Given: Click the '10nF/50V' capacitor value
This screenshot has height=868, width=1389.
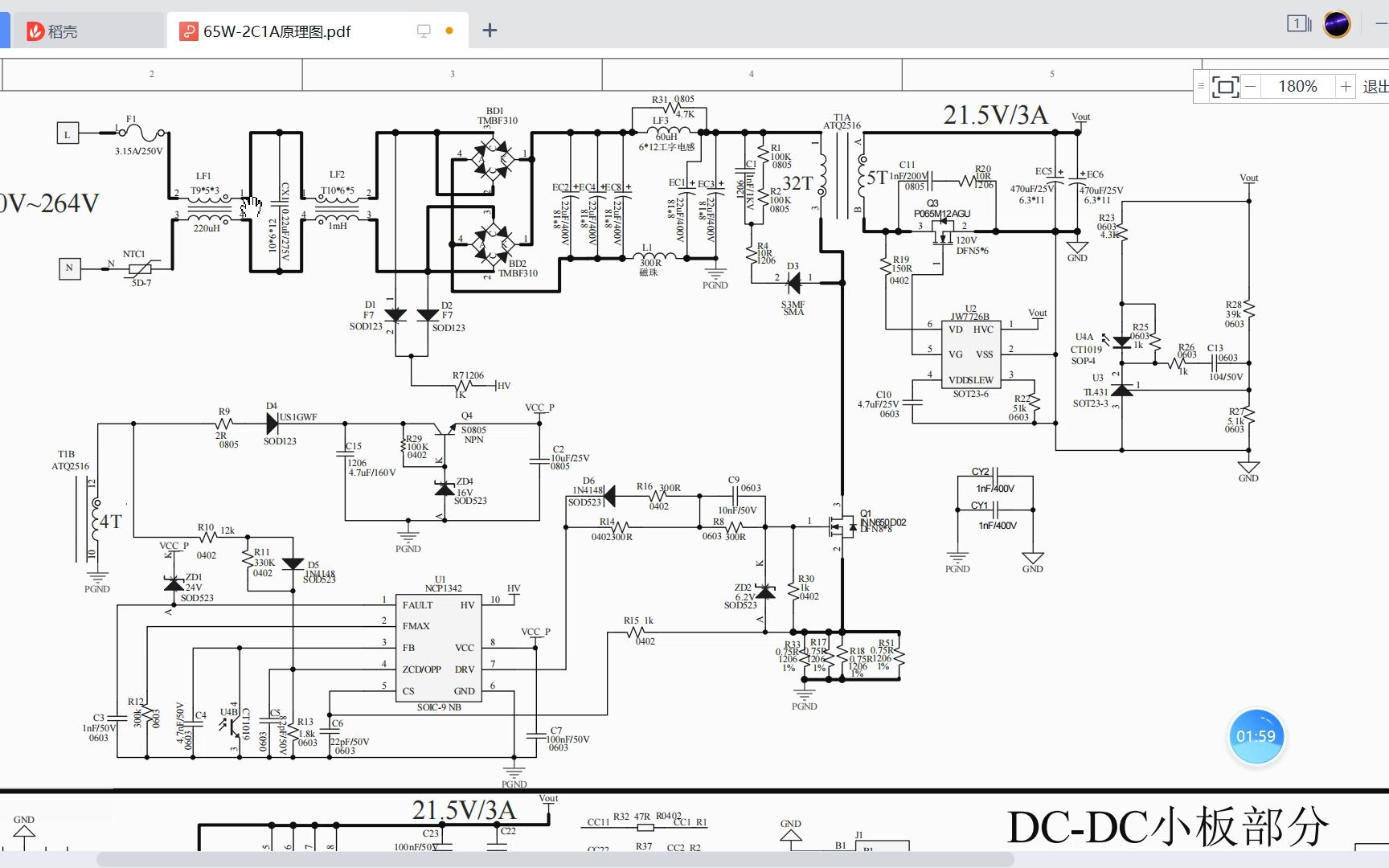Looking at the screenshot, I should (737, 510).
